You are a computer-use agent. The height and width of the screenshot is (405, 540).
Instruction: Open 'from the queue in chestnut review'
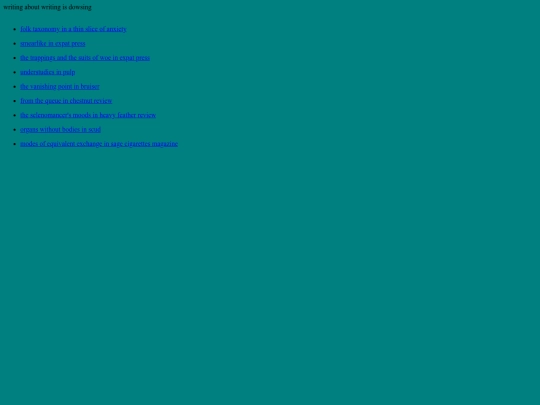[66, 101]
